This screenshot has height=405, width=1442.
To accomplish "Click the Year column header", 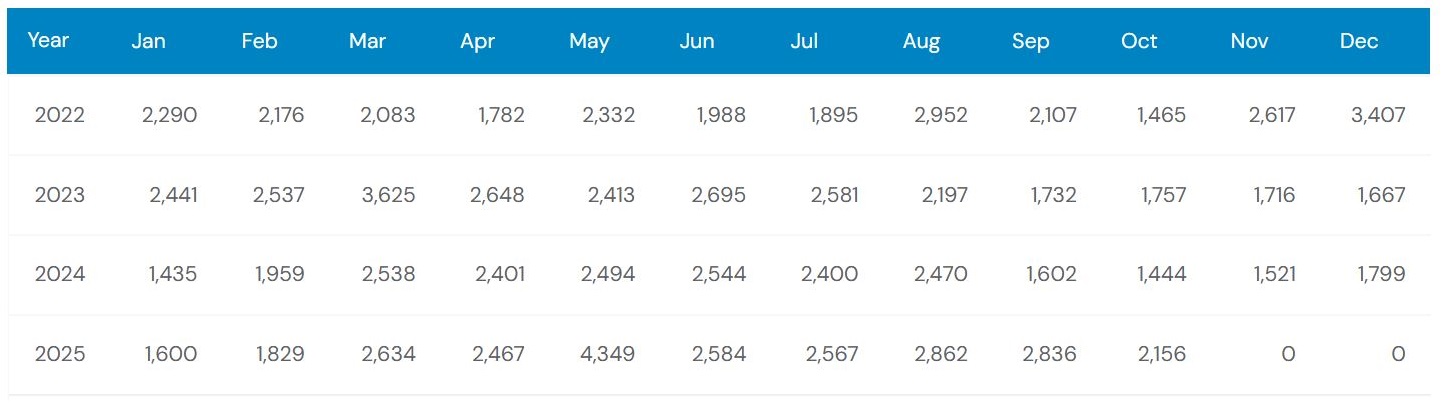I will click(x=47, y=41).
